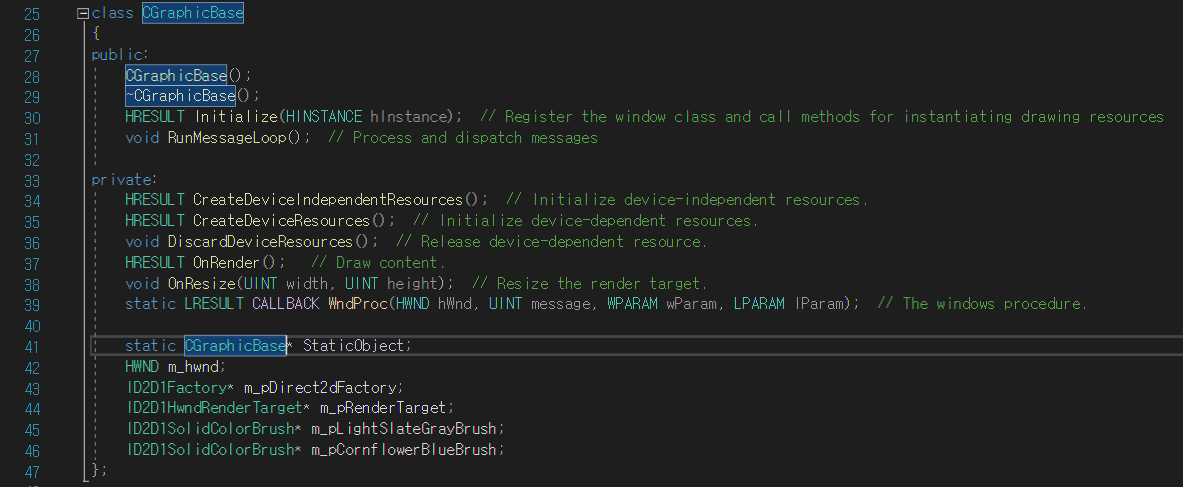Click the StaticObject member variable
The image size is (1183, 487).
(x=353, y=346)
